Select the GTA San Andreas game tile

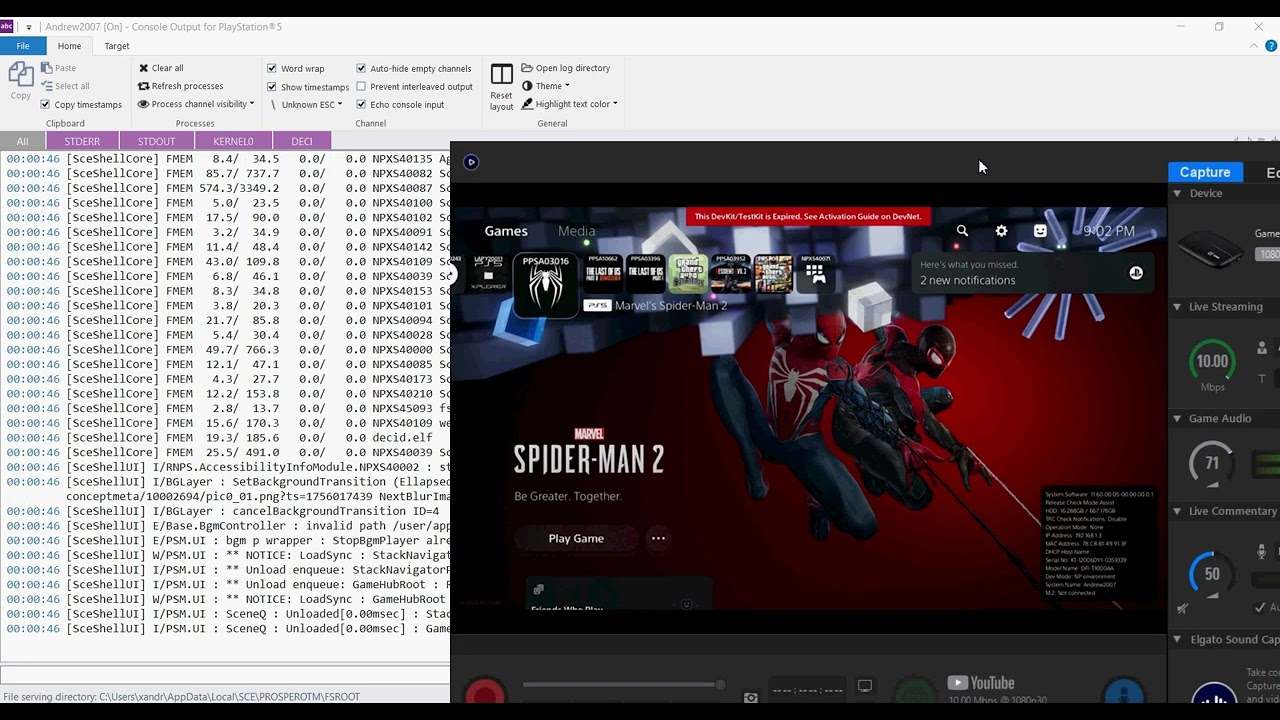pyautogui.click(x=688, y=273)
